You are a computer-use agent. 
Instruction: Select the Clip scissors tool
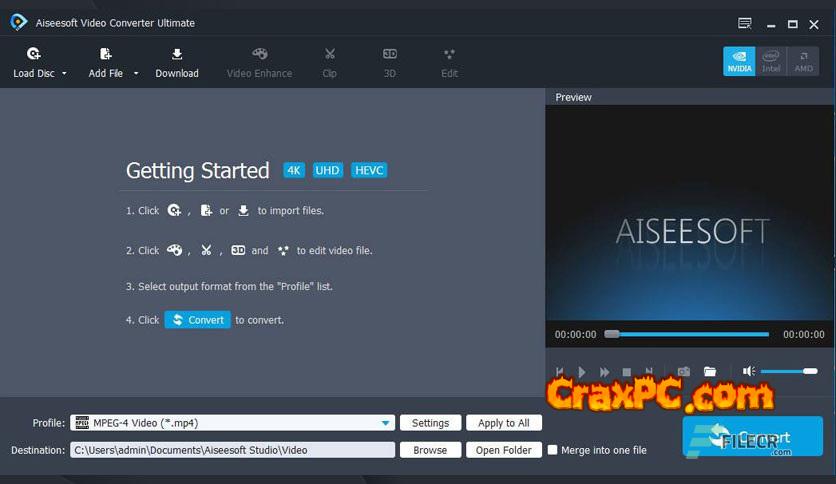330,54
